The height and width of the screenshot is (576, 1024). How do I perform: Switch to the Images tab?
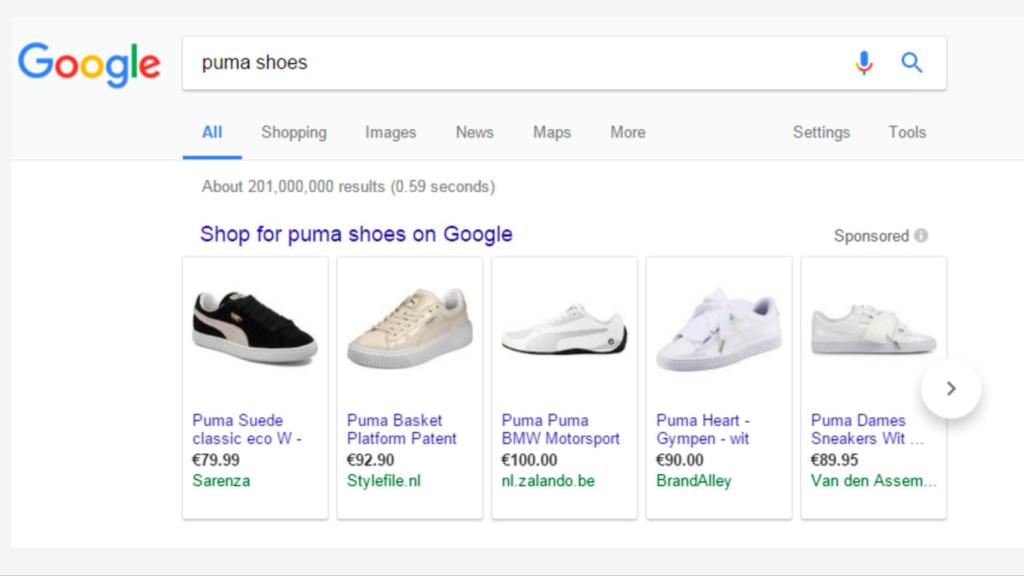pyautogui.click(x=390, y=132)
